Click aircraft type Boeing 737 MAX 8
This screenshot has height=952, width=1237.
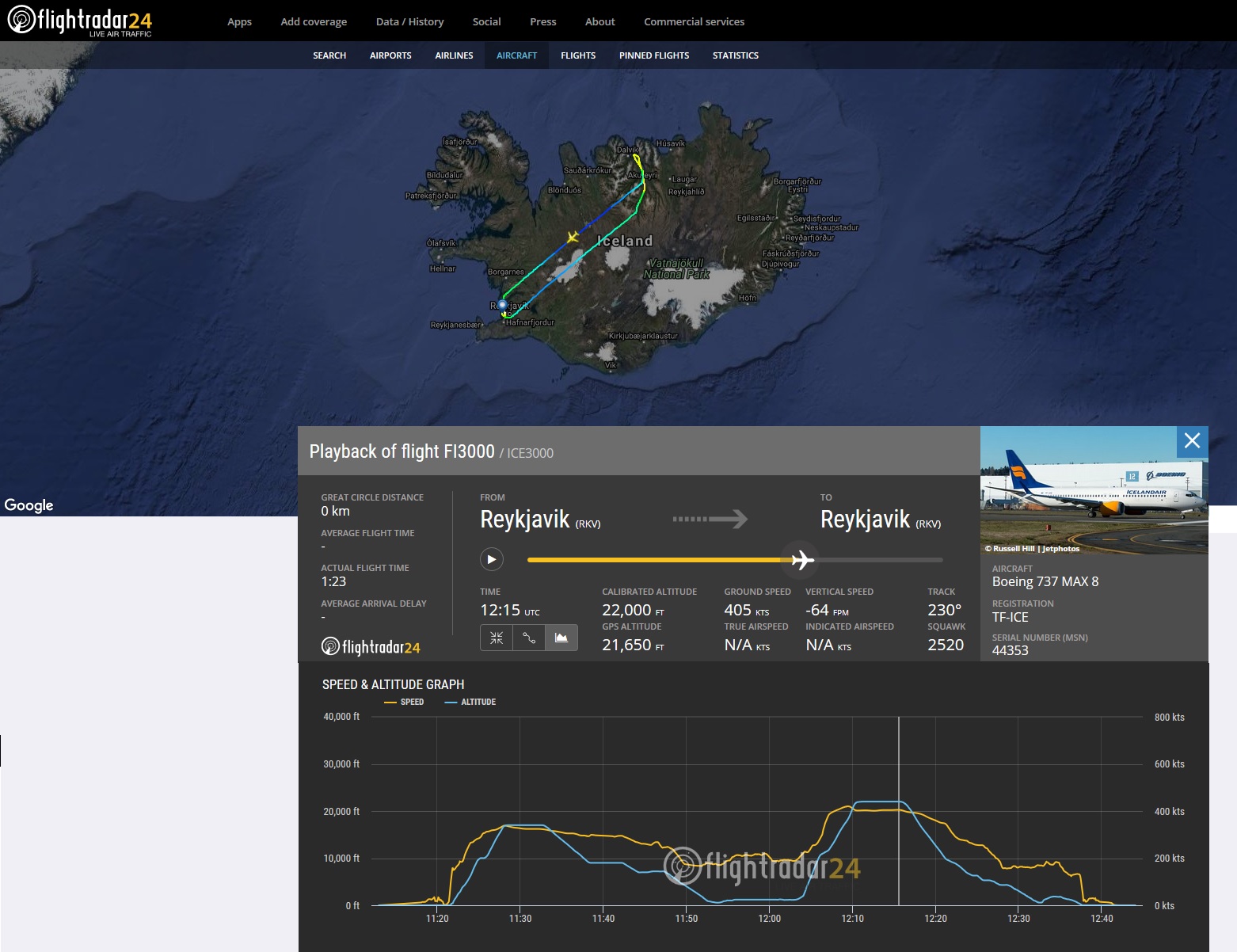coord(1045,581)
